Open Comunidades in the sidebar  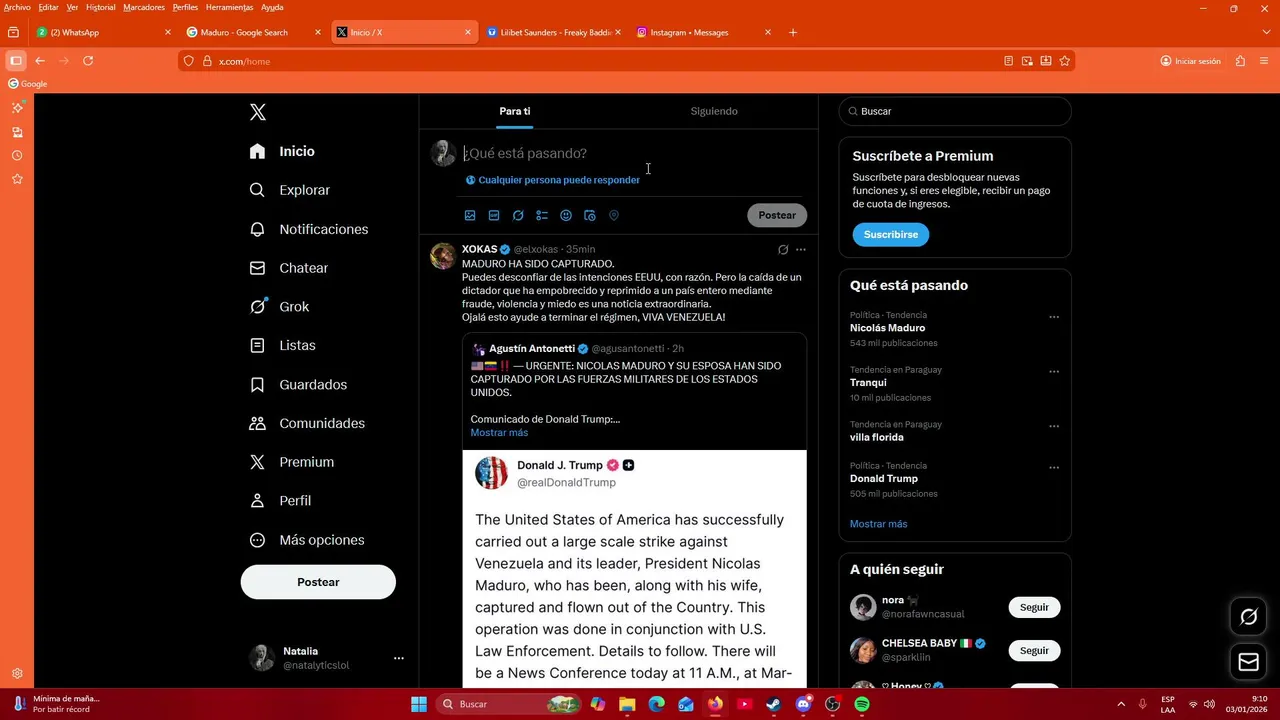[x=307, y=423]
